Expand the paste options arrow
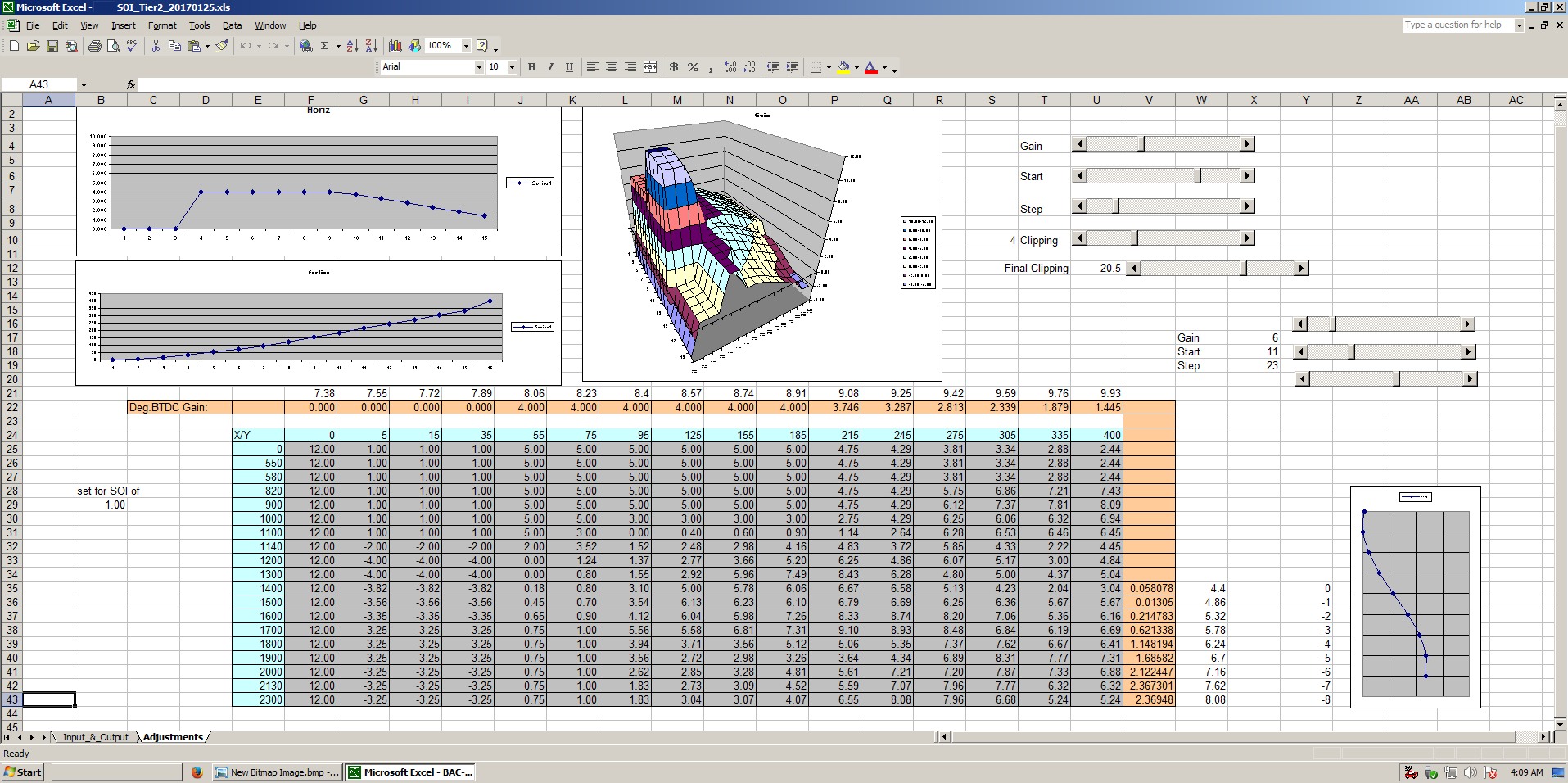The height and width of the screenshot is (783, 1568). click(x=207, y=46)
